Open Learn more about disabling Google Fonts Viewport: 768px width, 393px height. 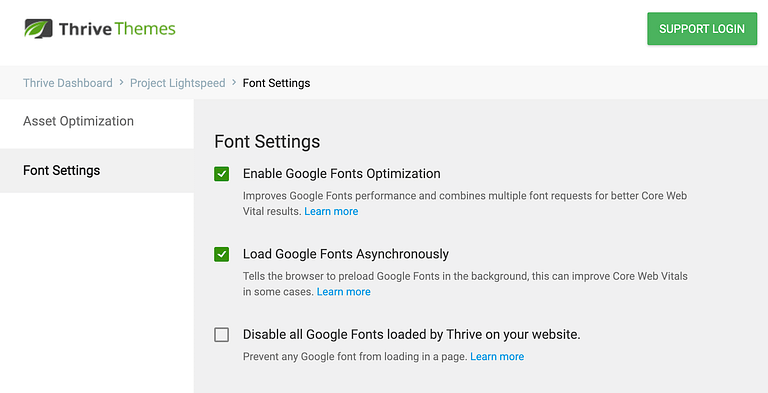coord(497,357)
